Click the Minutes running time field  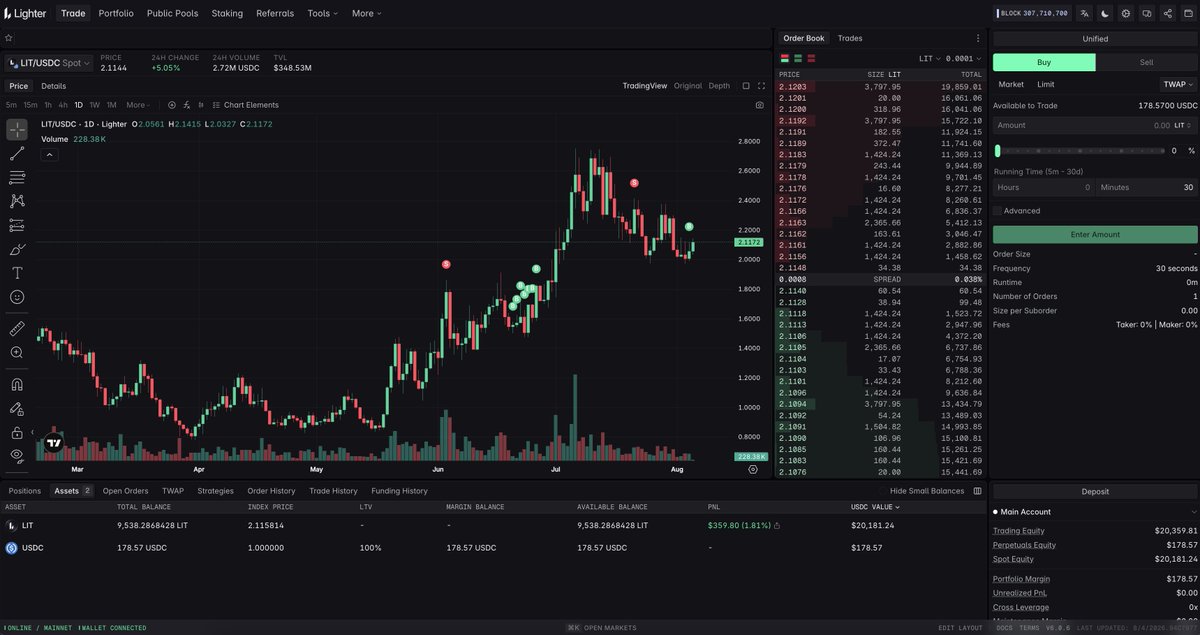pos(1147,187)
